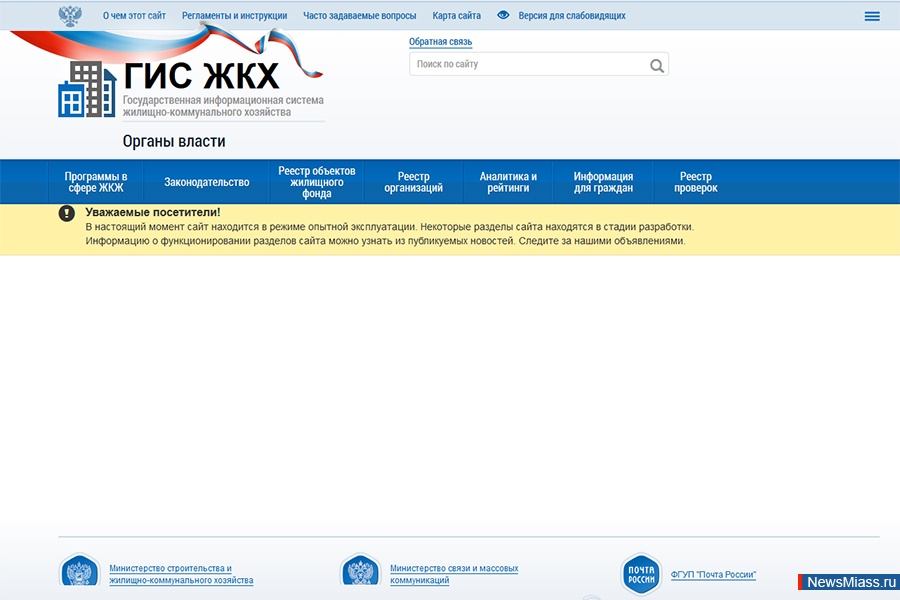This screenshot has width=900, height=600.
Task: Click the GIS ZhKKh building logo
Action: (87, 90)
